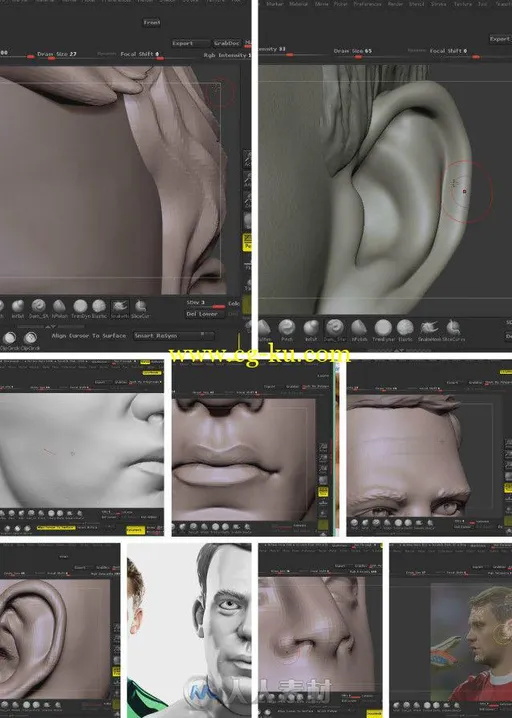Screen dimensions: 512x718
Task: Select Dam_Standard brush in hair-strand sculpt panel
Action: coord(38,308)
